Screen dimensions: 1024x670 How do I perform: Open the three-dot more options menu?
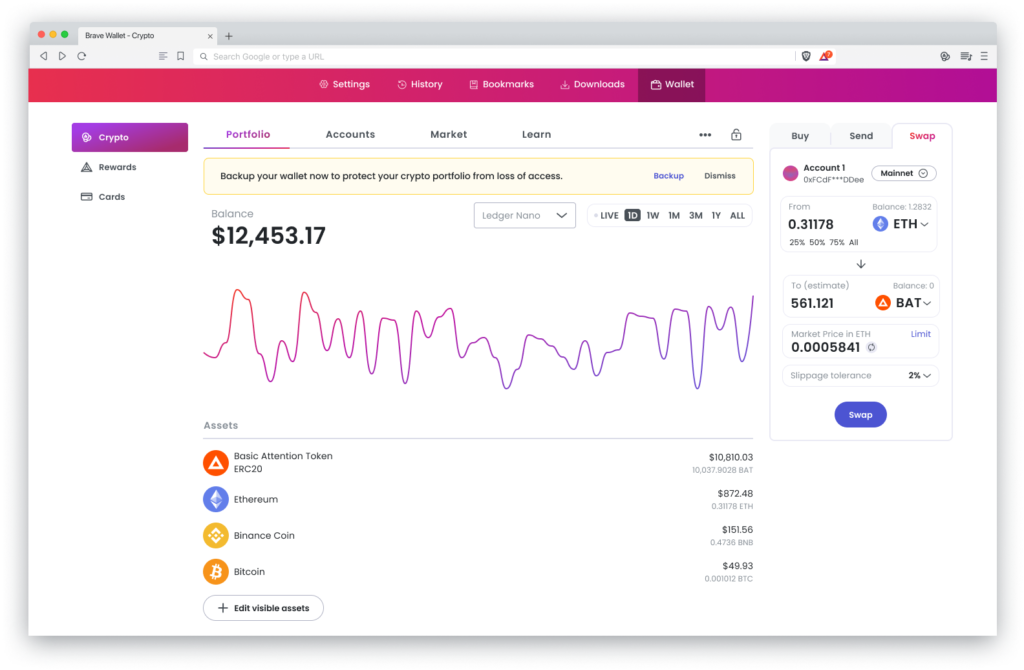(705, 135)
